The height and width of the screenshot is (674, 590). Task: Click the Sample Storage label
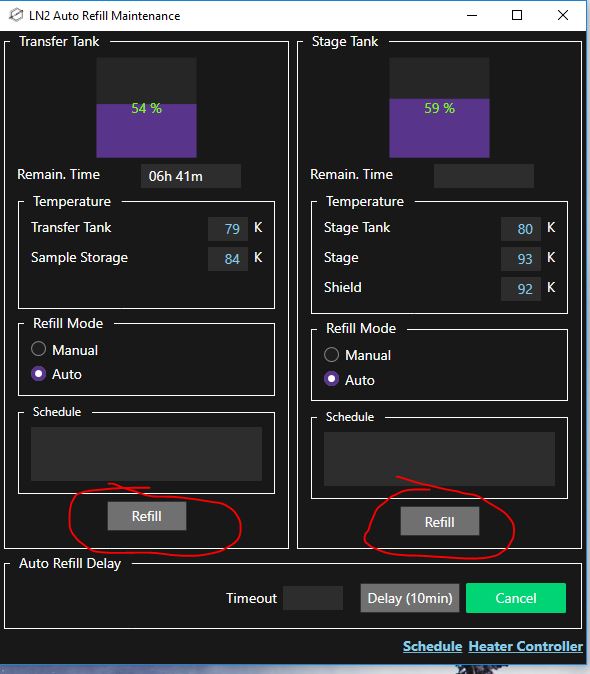[x=79, y=257]
